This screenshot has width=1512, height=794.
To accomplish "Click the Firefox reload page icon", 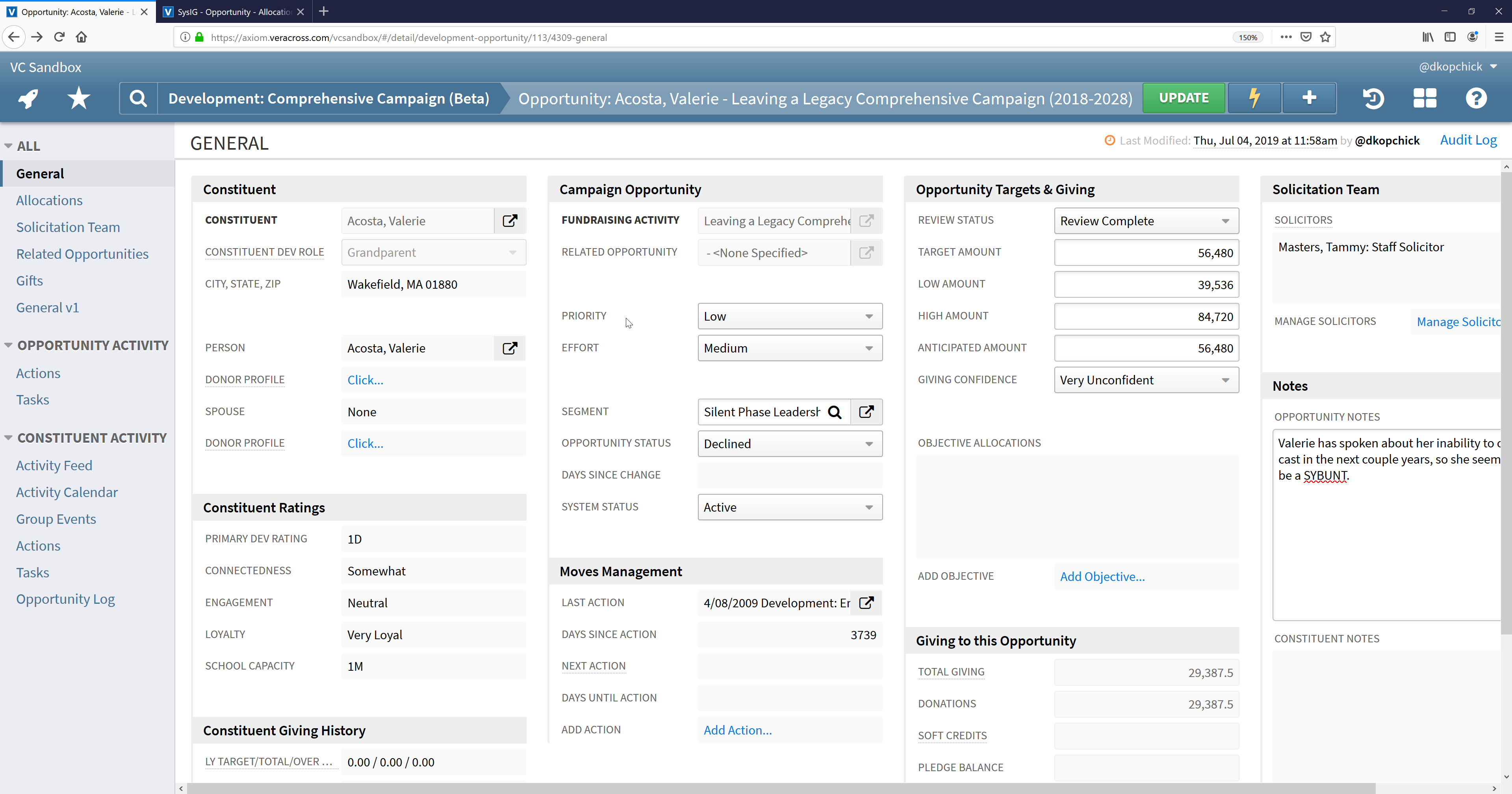I will 59,37.
